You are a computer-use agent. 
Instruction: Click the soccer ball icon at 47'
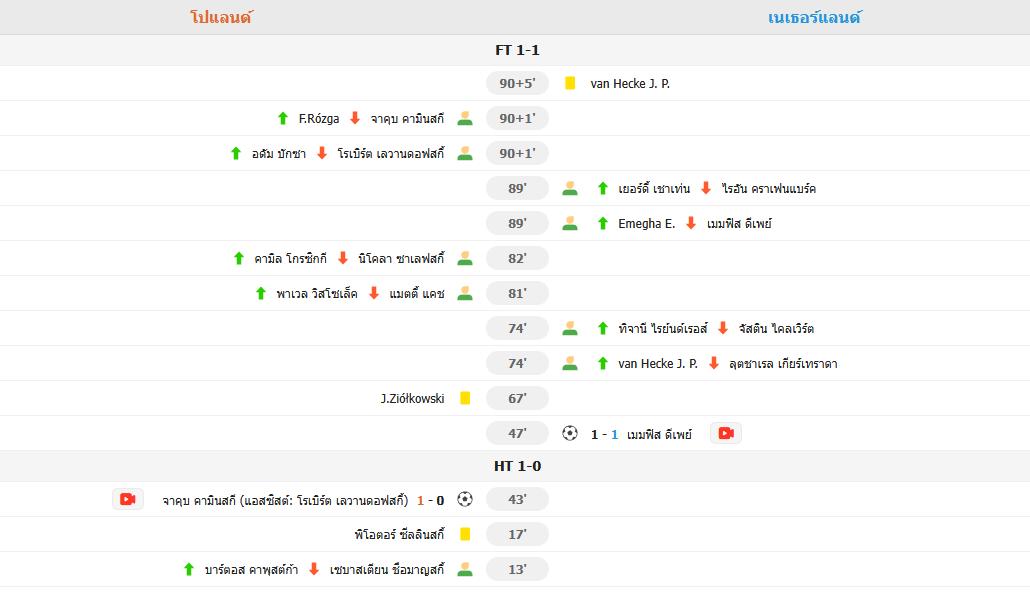[570, 433]
